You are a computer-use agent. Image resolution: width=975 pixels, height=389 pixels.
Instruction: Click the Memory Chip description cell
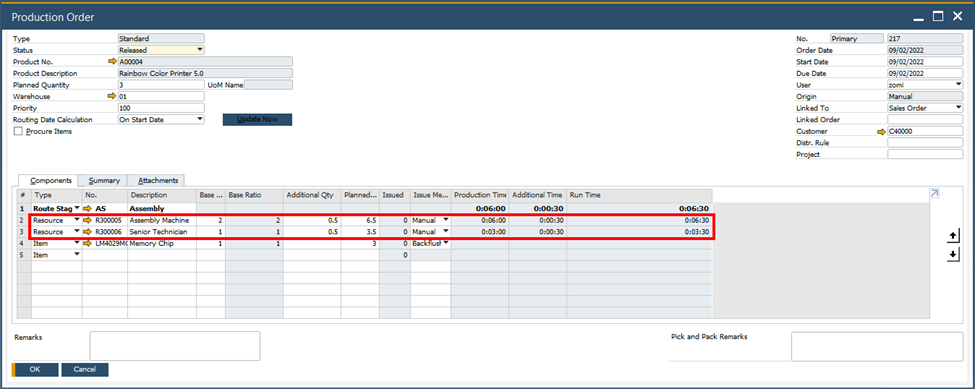(162, 244)
